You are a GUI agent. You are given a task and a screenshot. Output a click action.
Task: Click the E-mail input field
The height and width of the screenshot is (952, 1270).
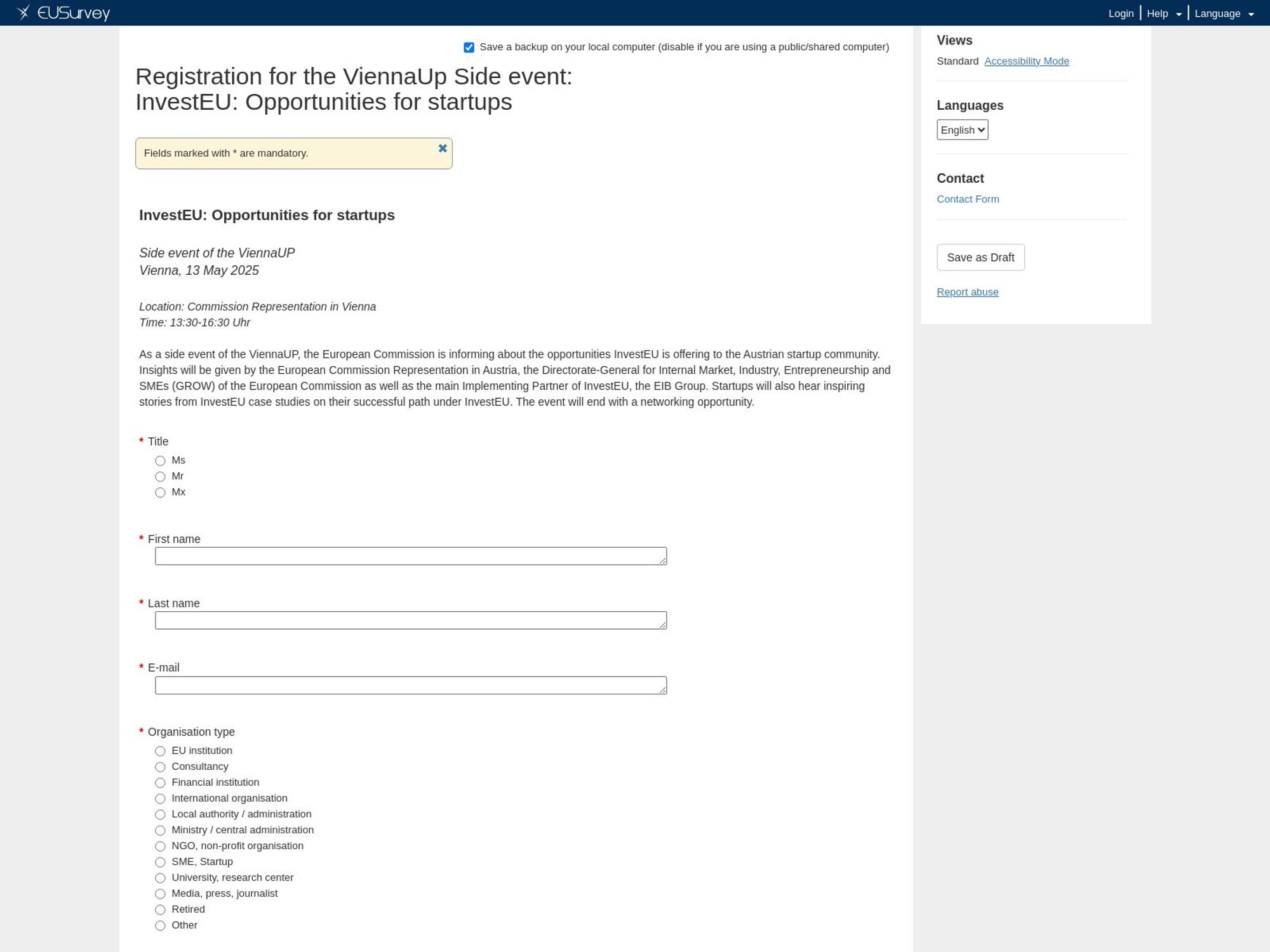[410, 685]
